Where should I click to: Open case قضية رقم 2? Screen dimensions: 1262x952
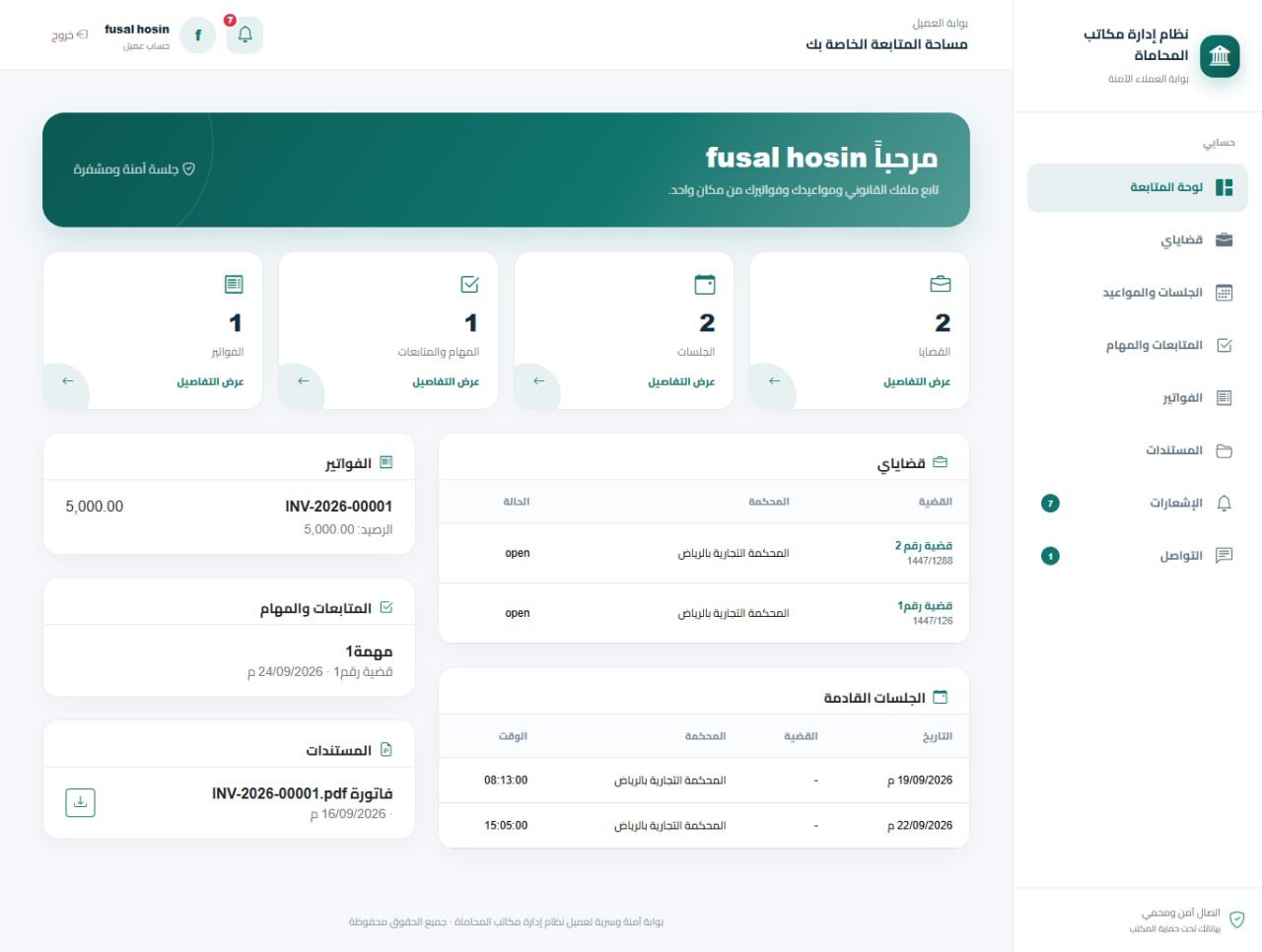(x=924, y=545)
